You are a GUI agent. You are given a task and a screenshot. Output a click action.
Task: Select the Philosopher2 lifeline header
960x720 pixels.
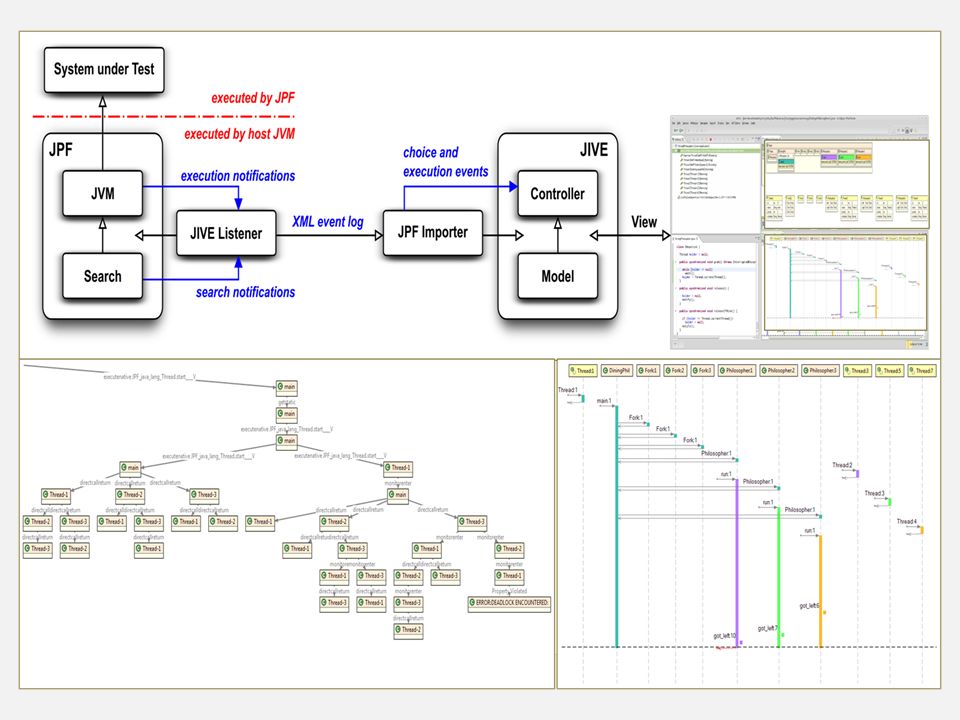coord(778,370)
